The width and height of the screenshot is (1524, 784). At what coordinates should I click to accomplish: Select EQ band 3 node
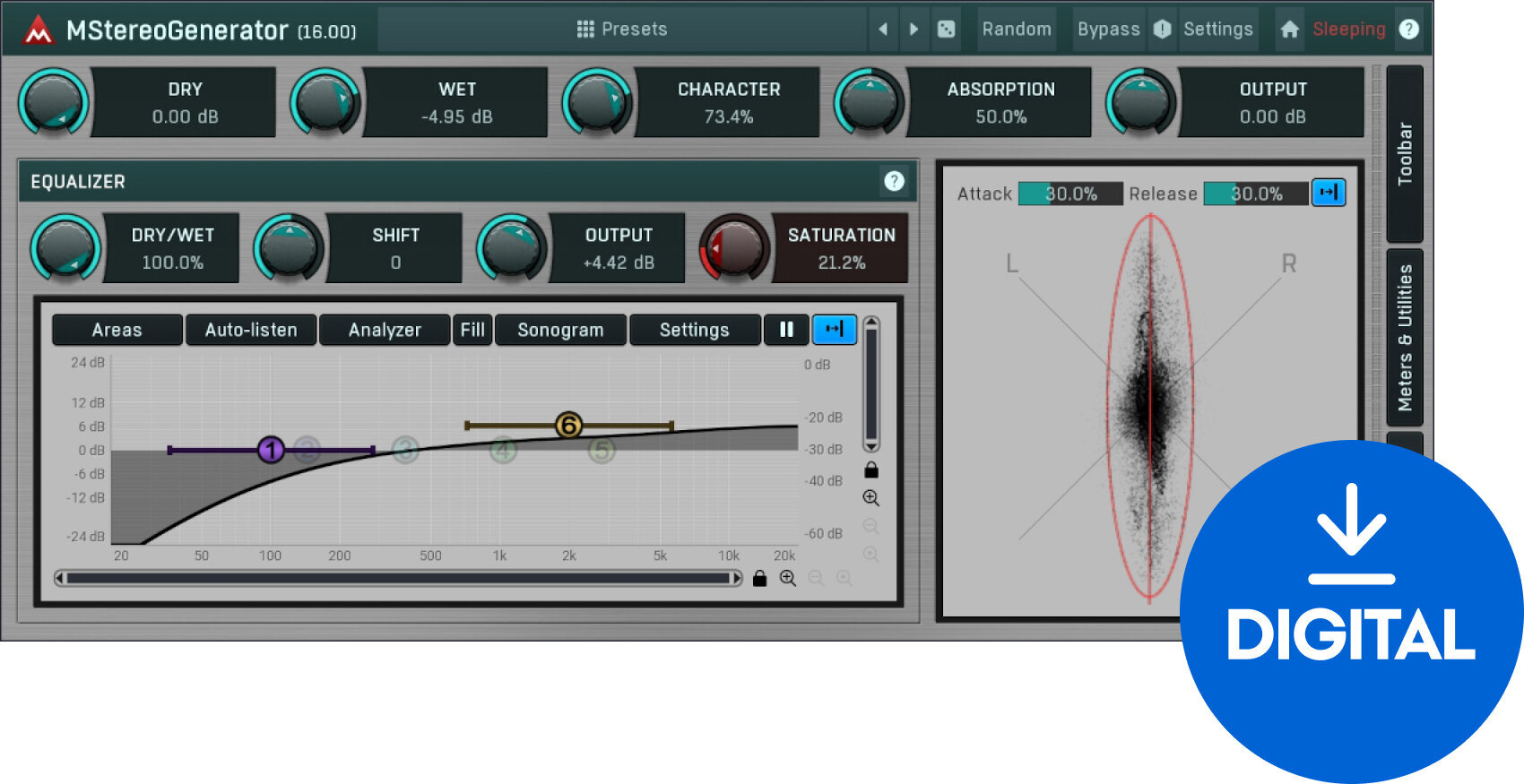(x=405, y=450)
